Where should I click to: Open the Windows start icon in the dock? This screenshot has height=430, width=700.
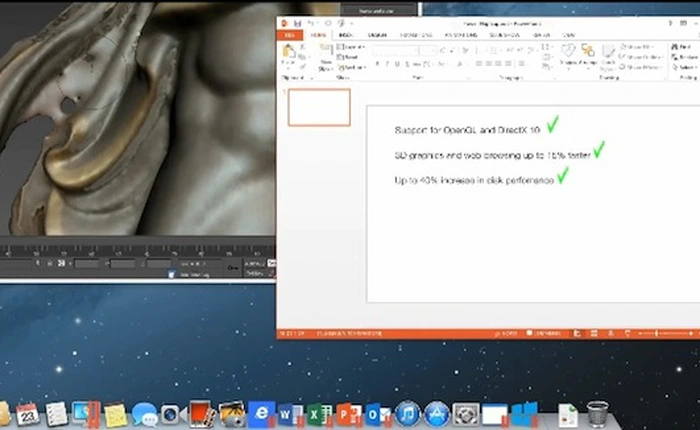(524, 414)
